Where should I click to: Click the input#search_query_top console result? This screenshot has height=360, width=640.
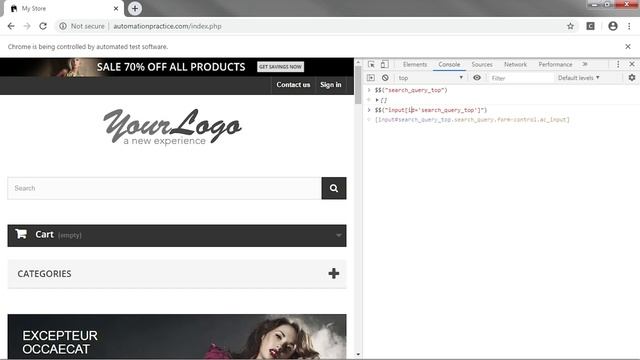472,120
